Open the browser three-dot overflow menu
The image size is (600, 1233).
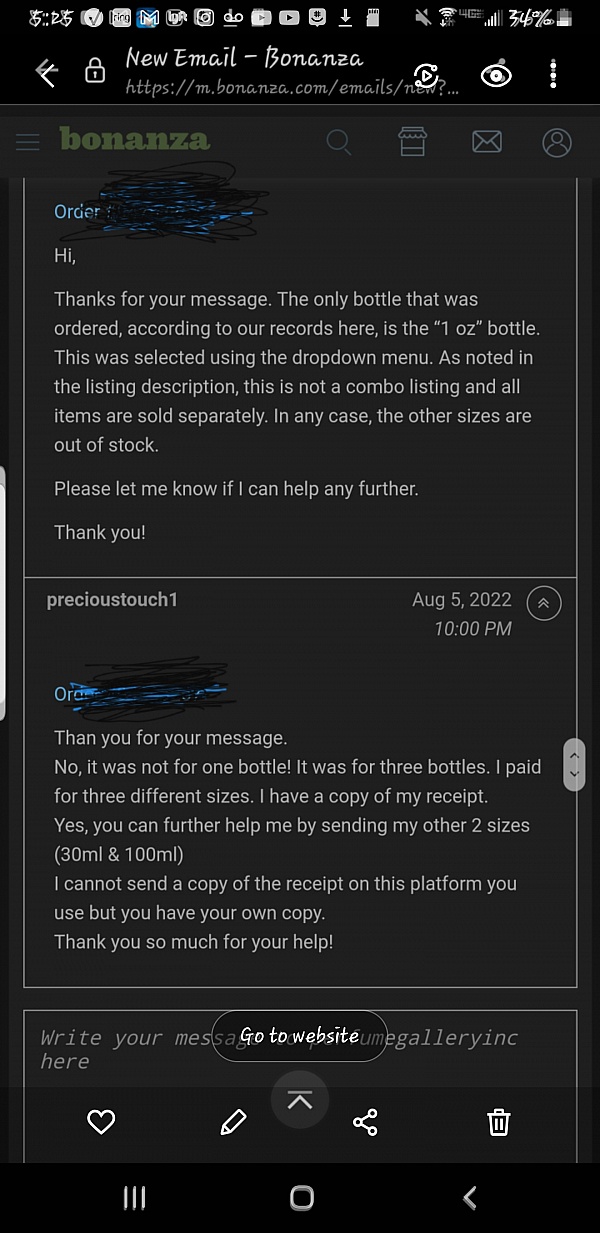(552, 73)
